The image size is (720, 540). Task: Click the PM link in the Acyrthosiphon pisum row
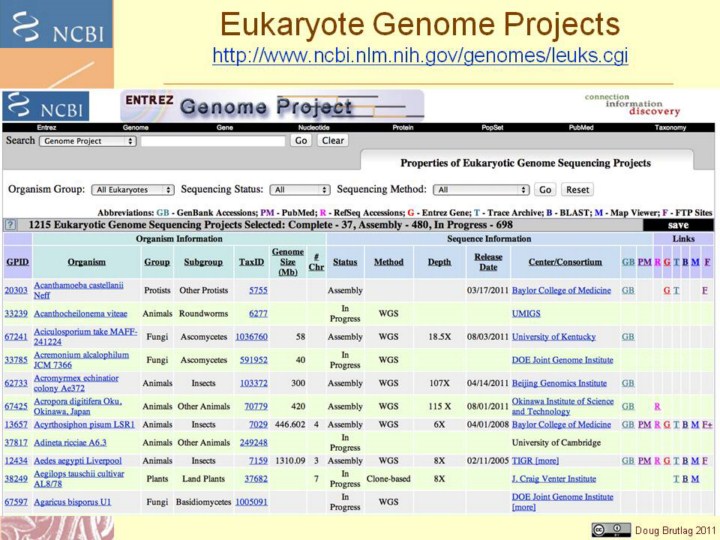(645, 424)
